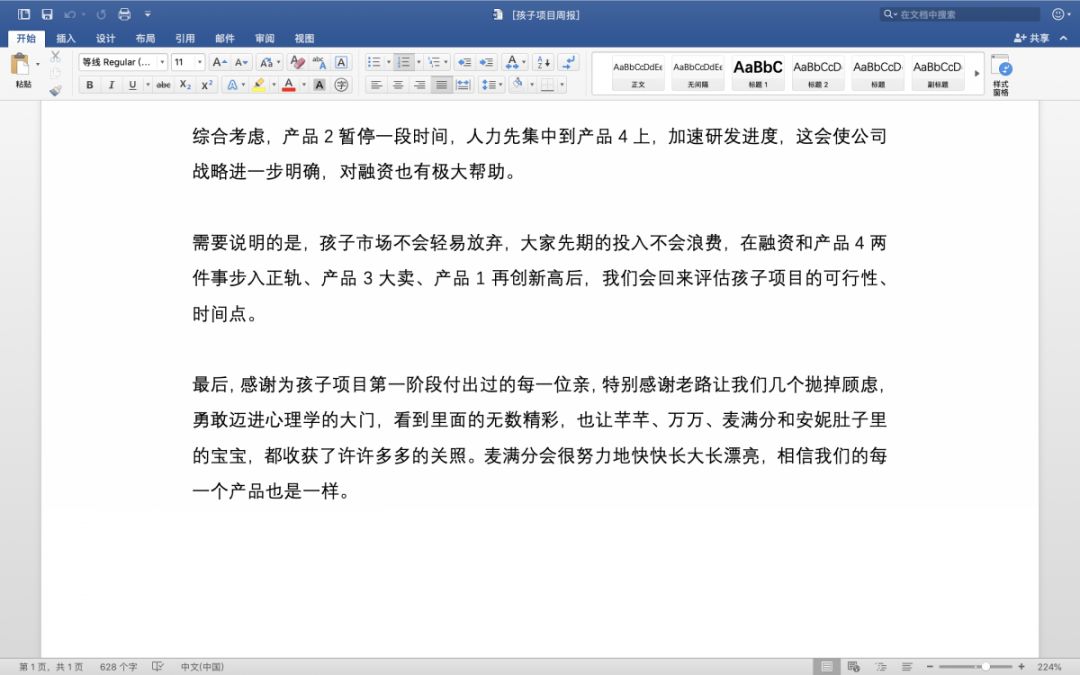Expand the font color dropdown arrow
The height and width of the screenshot is (675, 1080).
coord(303,83)
